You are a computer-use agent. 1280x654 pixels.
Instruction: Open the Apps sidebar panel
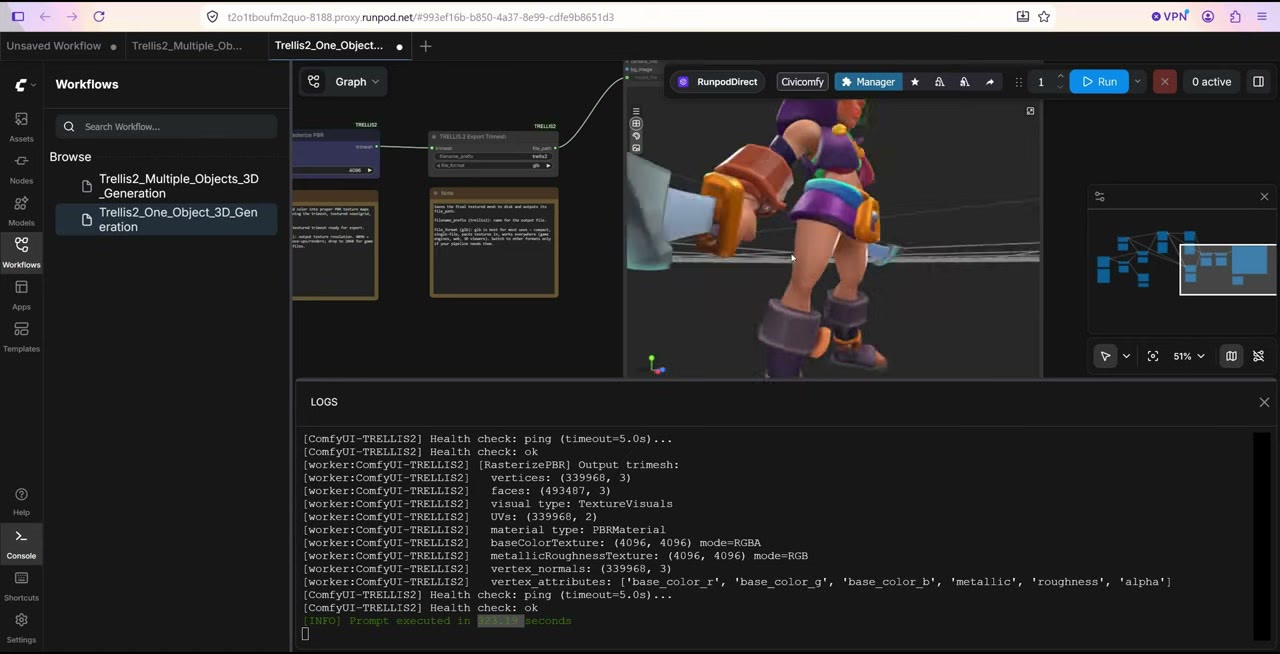coord(21,294)
